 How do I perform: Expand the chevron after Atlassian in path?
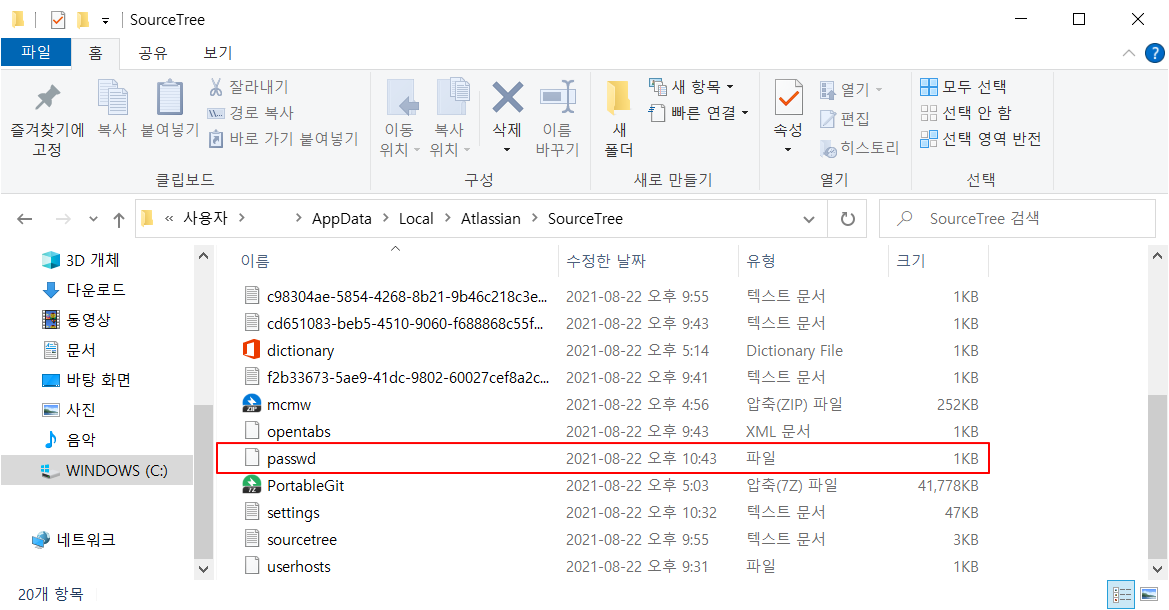(x=535, y=218)
